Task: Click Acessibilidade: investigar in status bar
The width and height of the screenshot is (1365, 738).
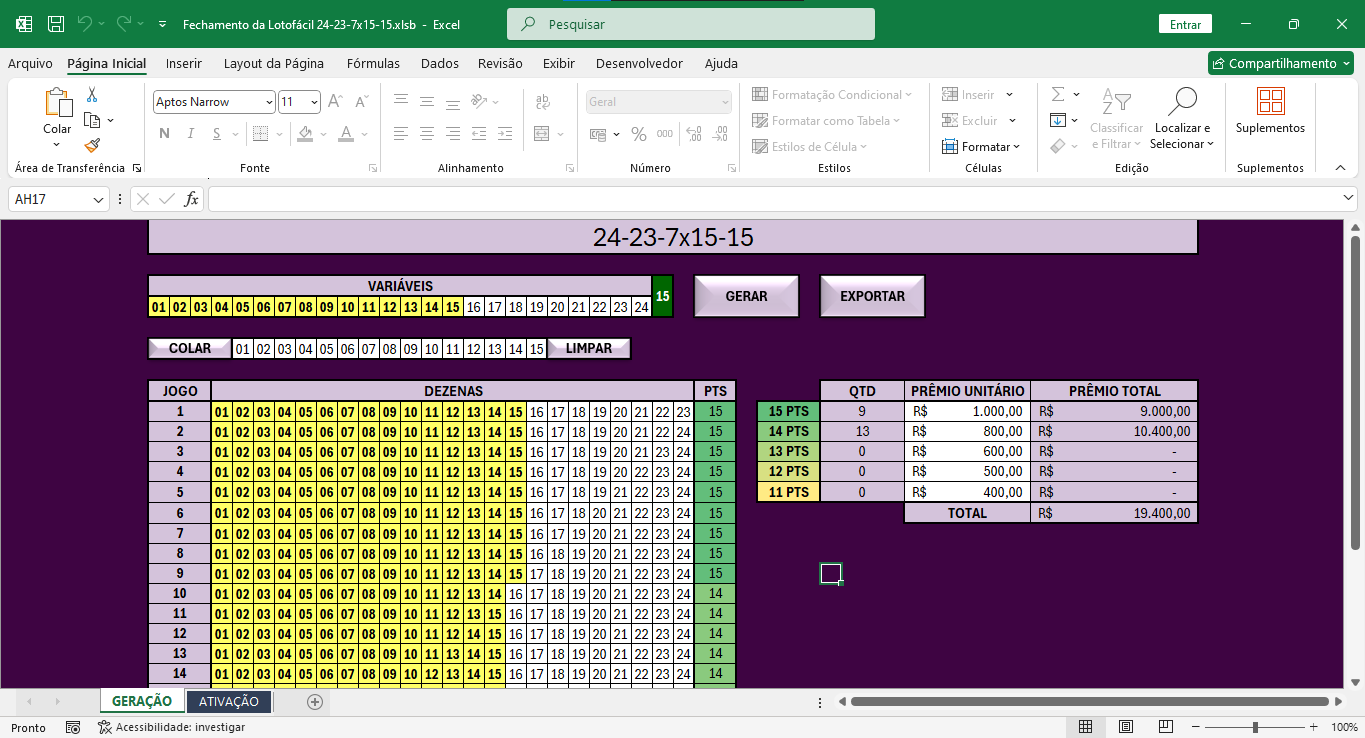Action: point(171,727)
